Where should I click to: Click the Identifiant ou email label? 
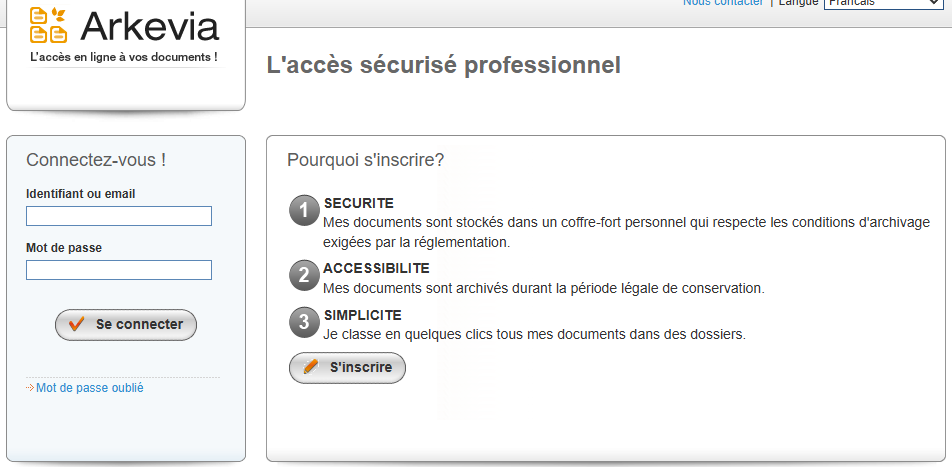point(80,194)
